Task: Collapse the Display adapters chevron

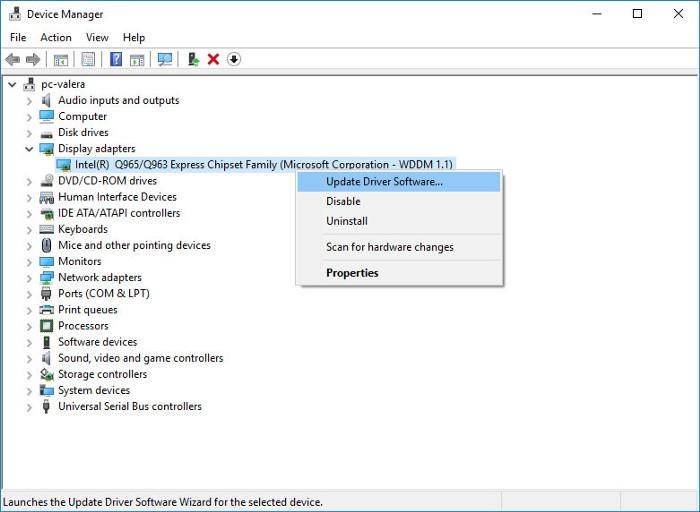Action: pos(29,149)
